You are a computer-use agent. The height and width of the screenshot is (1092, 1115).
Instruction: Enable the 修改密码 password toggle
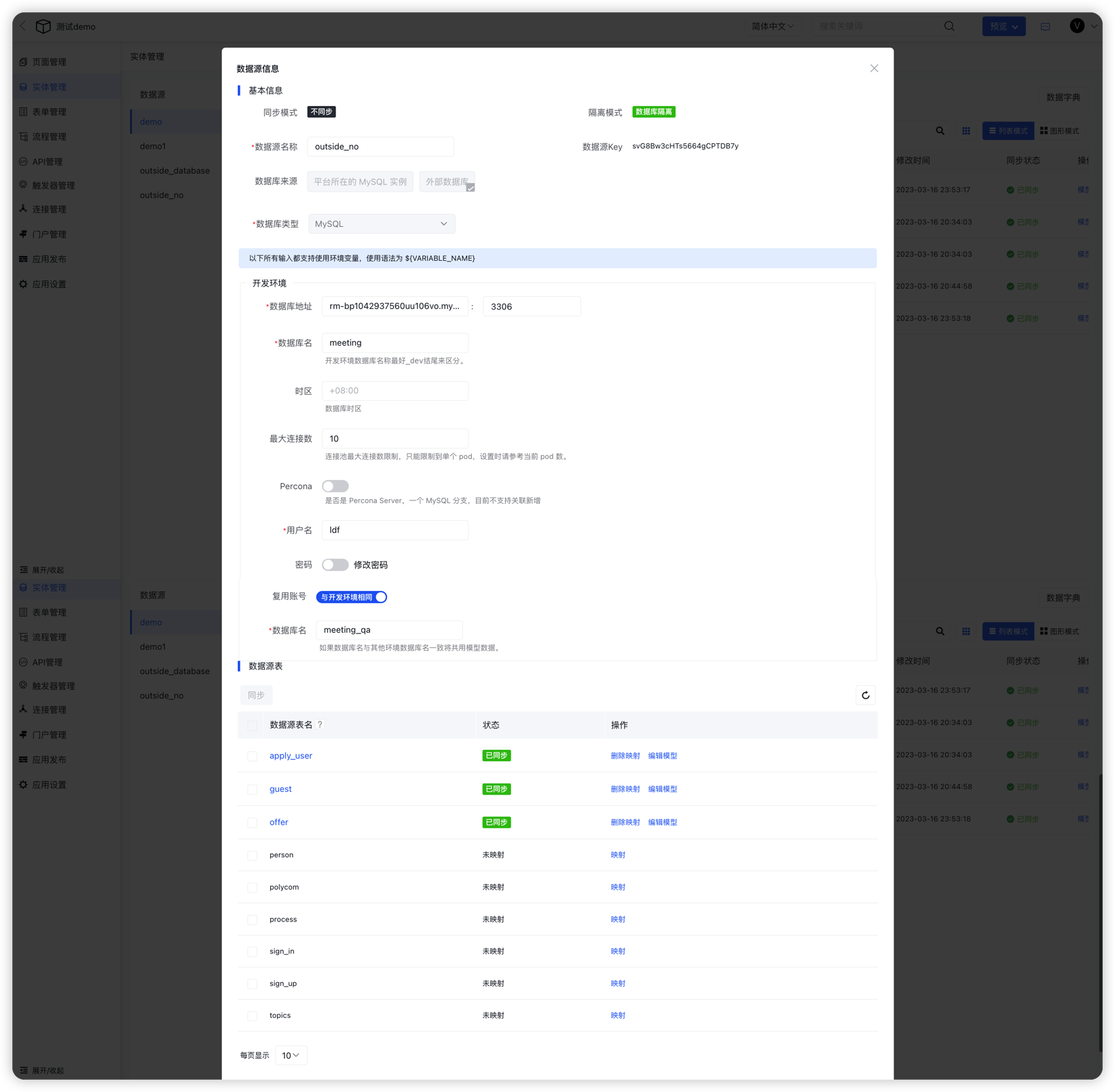click(x=335, y=565)
